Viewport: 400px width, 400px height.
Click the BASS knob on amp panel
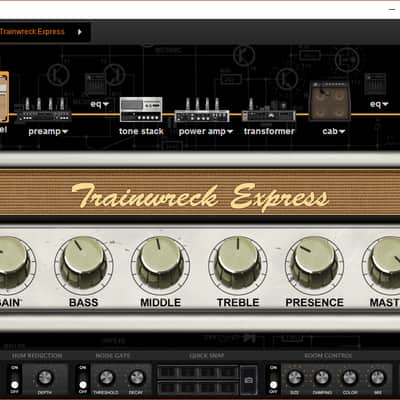(x=84, y=262)
